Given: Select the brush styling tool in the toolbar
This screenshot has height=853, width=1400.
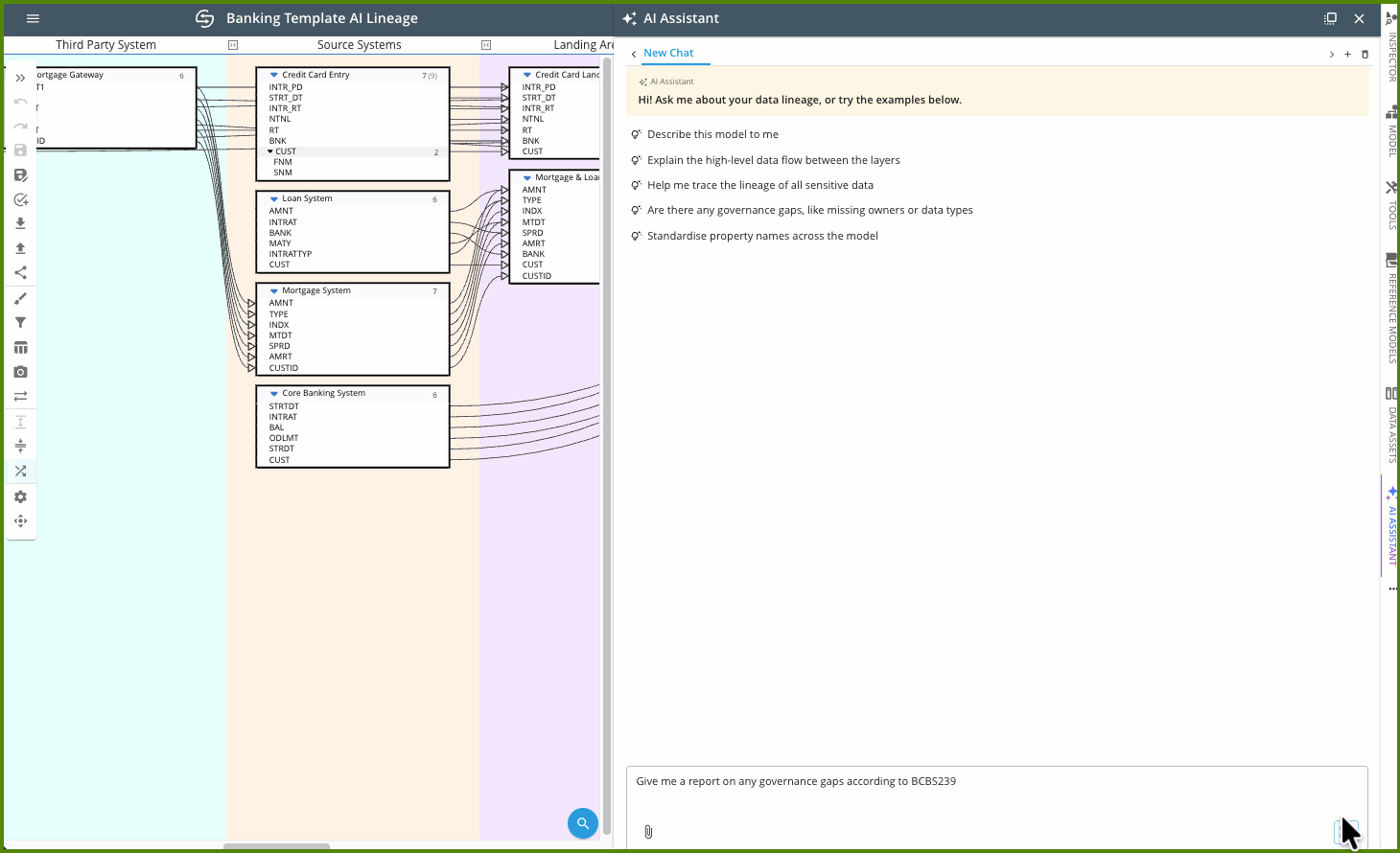Looking at the screenshot, I should tap(21, 298).
